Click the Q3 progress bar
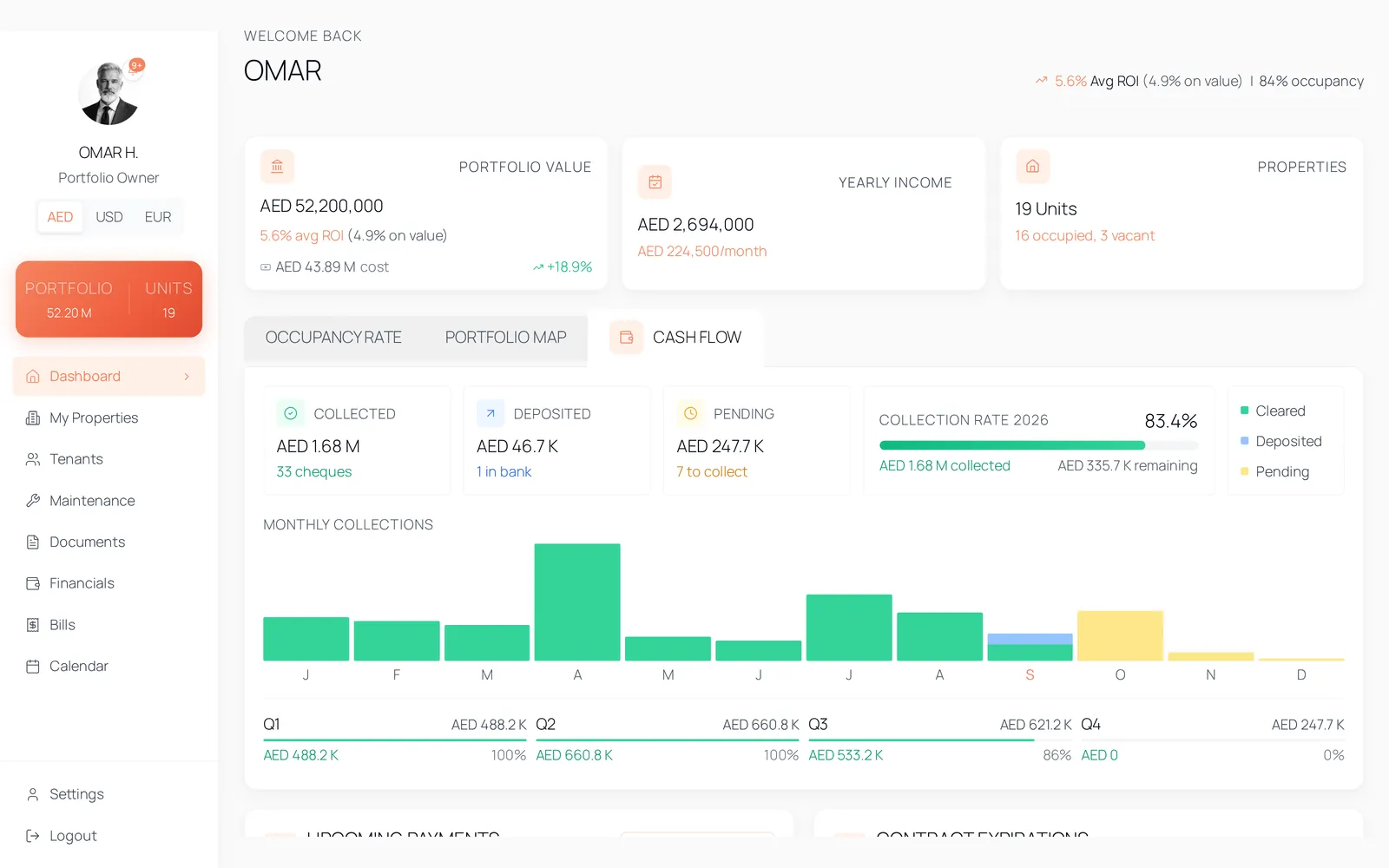 point(940,740)
